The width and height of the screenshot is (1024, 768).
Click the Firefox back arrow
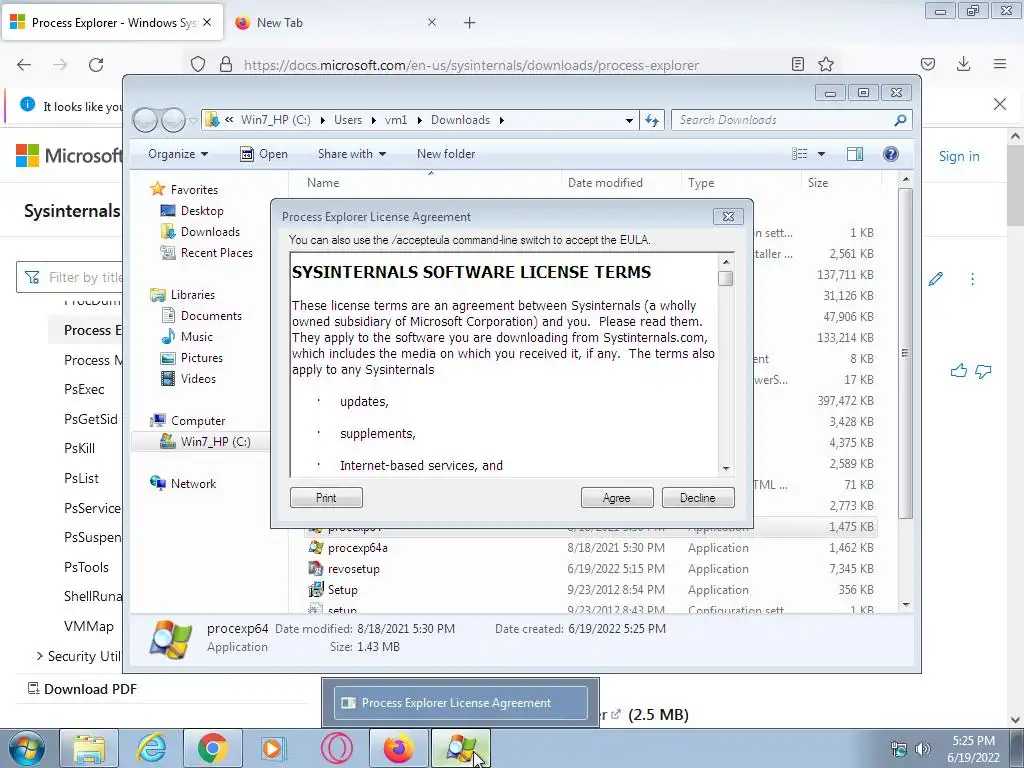tap(24, 65)
